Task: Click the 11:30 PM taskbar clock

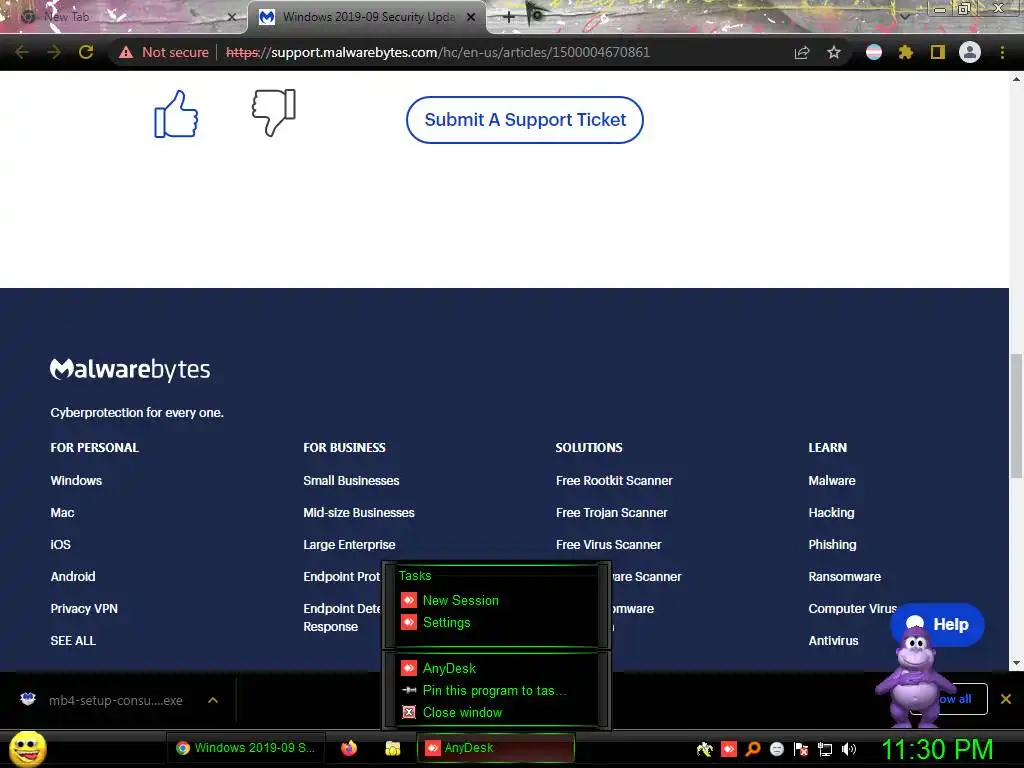Action: click(x=937, y=749)
